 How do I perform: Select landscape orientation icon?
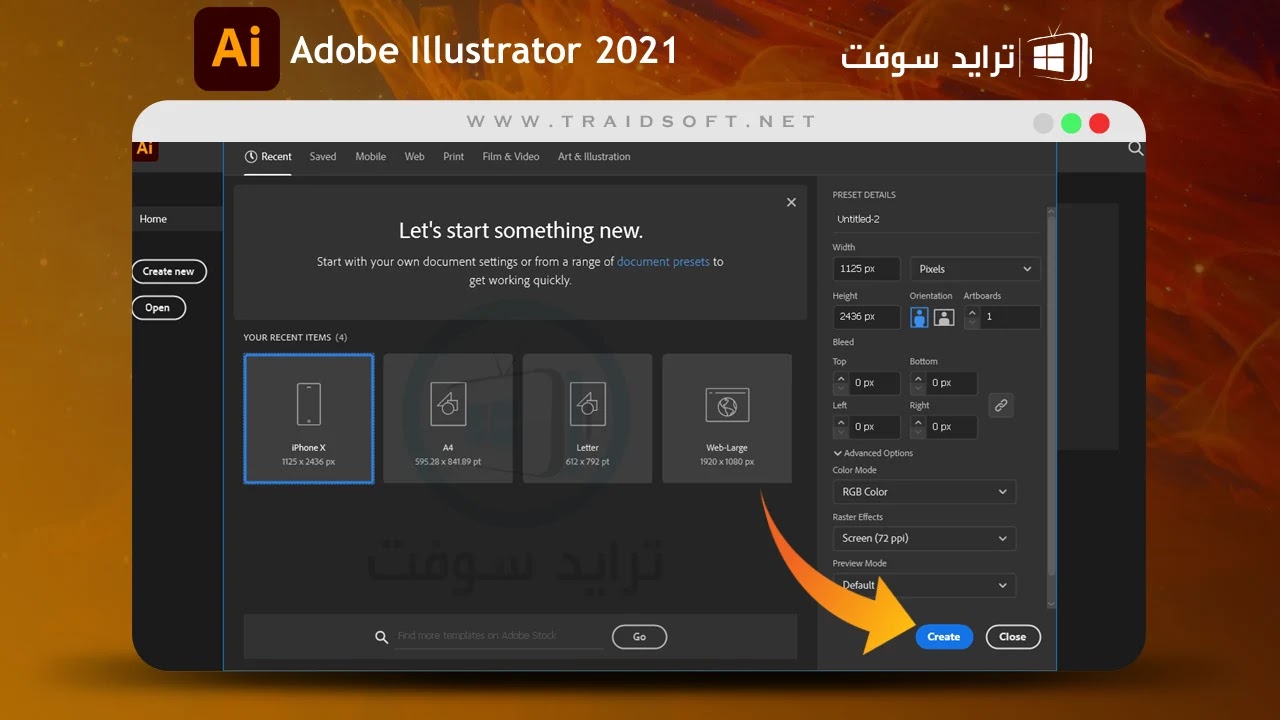click(944, 318)
